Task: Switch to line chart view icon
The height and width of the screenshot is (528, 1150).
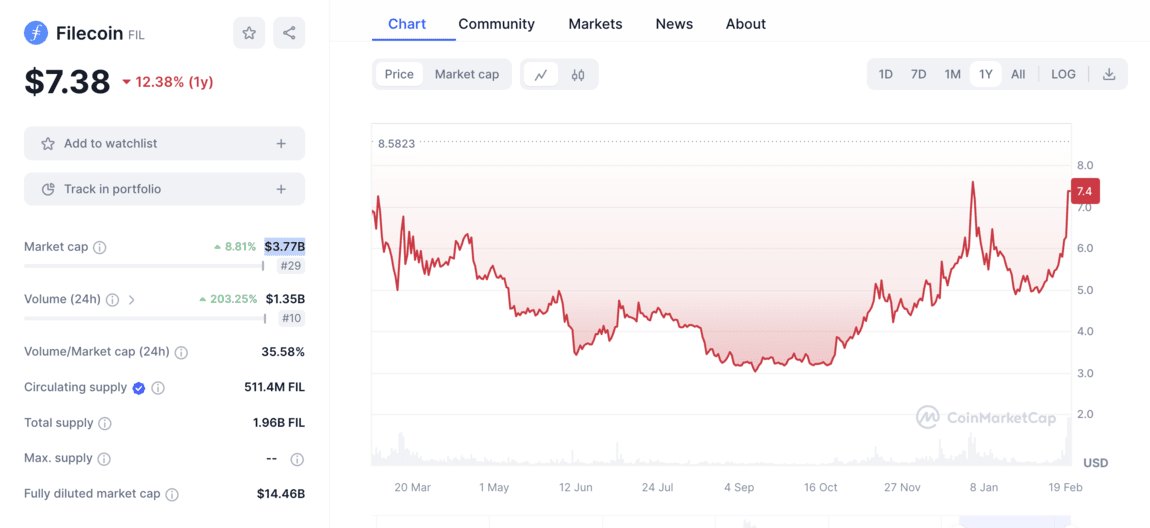Action: click(541, 74)
